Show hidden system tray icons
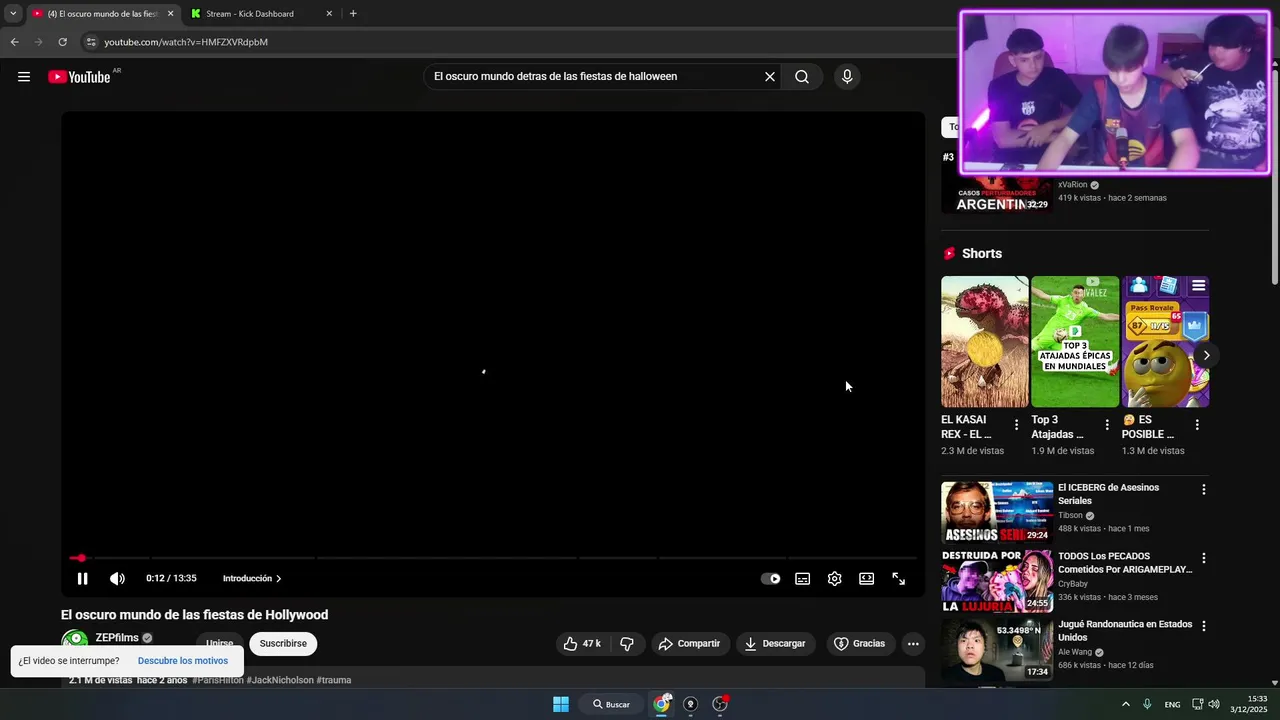Screen dimensions: 1280x720 click(x=1125, y=704)
